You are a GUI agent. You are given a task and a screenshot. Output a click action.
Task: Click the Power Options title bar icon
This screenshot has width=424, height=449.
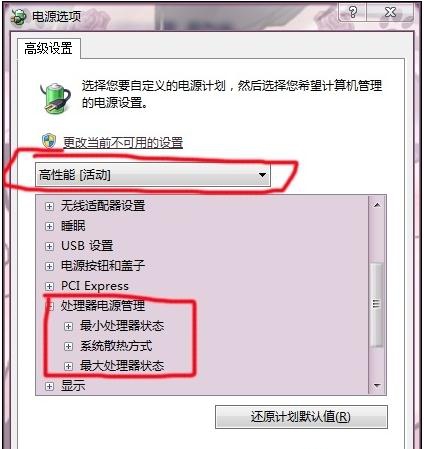point(18,17)
